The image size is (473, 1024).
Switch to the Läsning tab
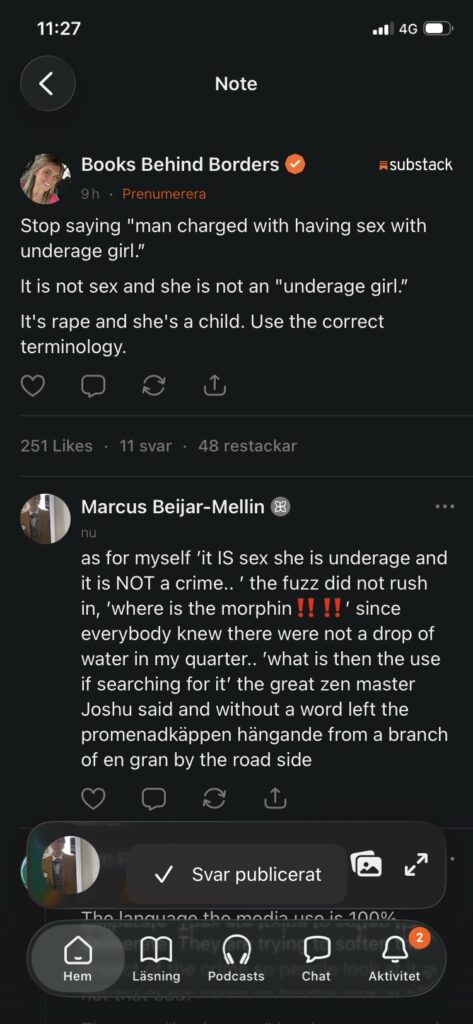(x=156, y=957)
